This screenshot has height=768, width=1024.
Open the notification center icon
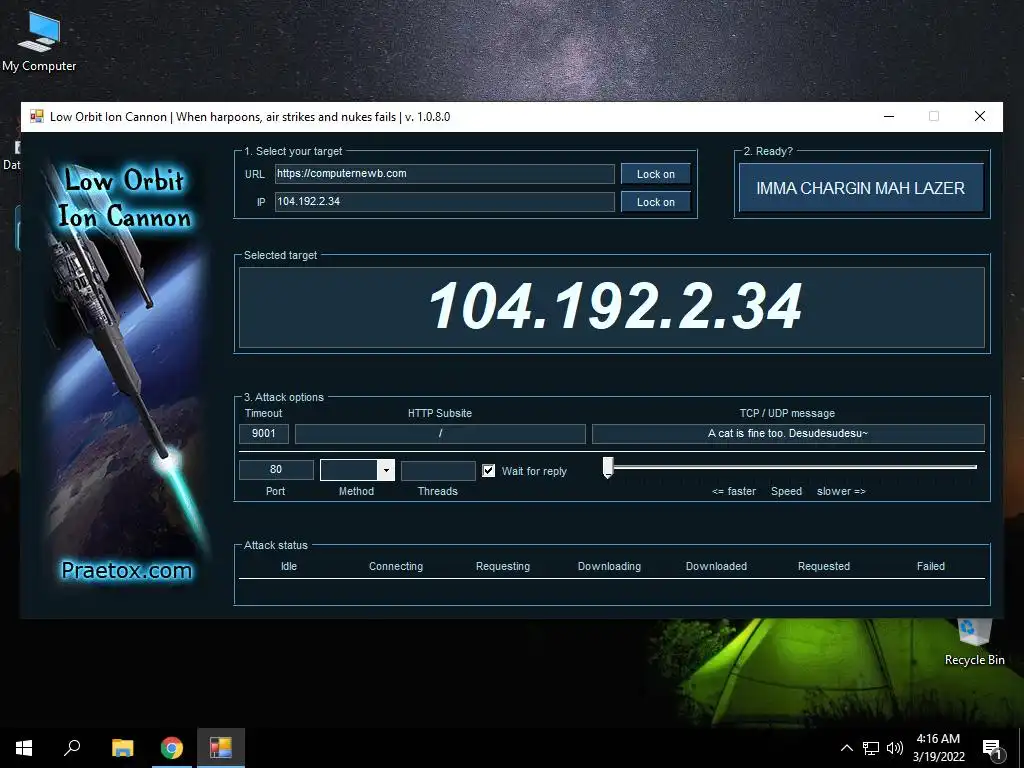tap(992, 749)
